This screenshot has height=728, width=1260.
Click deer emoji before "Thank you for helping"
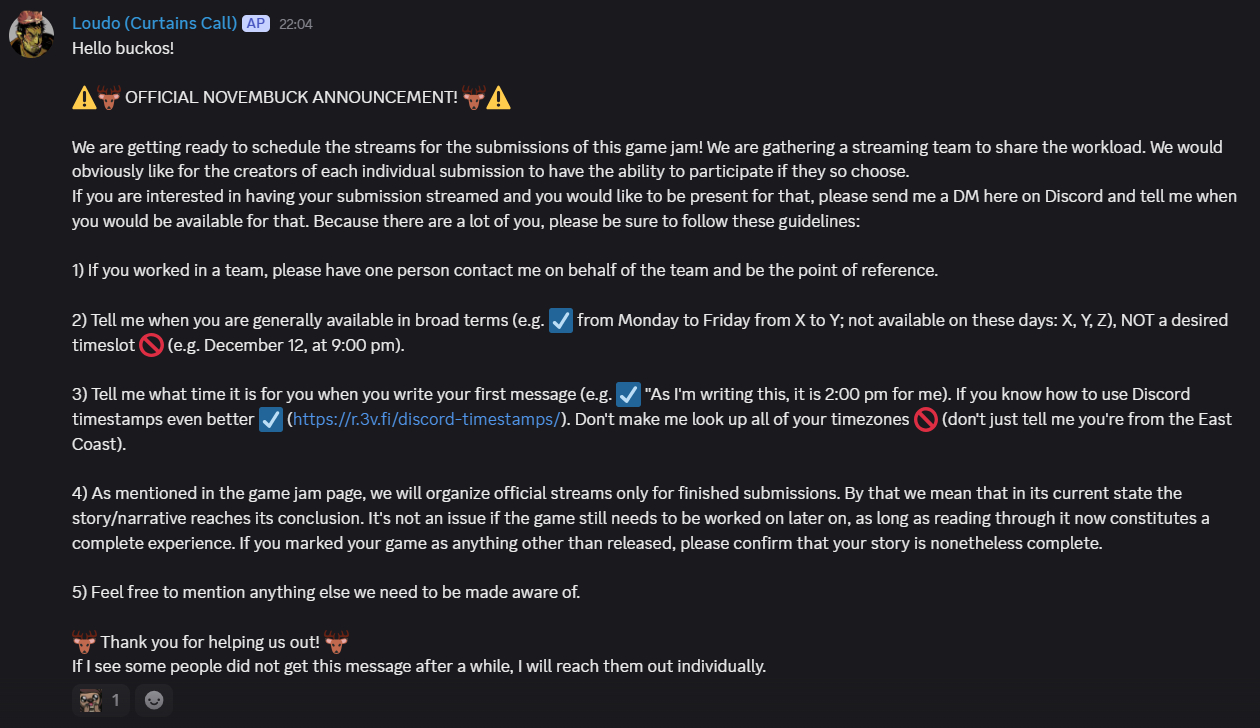click(84, 641)
